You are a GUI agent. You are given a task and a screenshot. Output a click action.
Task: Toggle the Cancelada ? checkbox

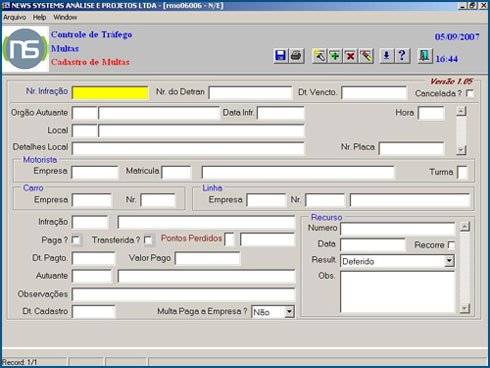point(469,93)
